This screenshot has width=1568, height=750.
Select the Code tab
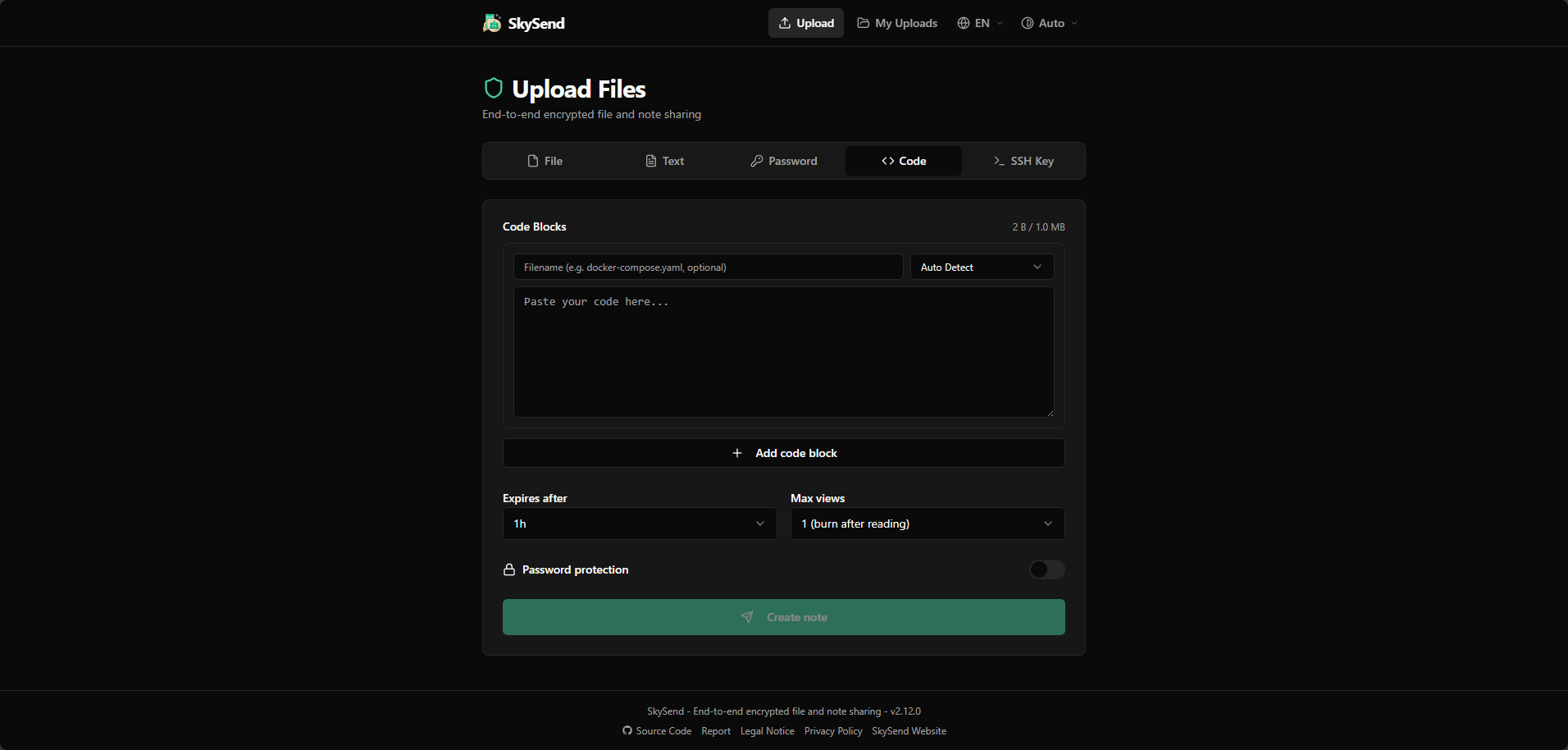point(904,161)
